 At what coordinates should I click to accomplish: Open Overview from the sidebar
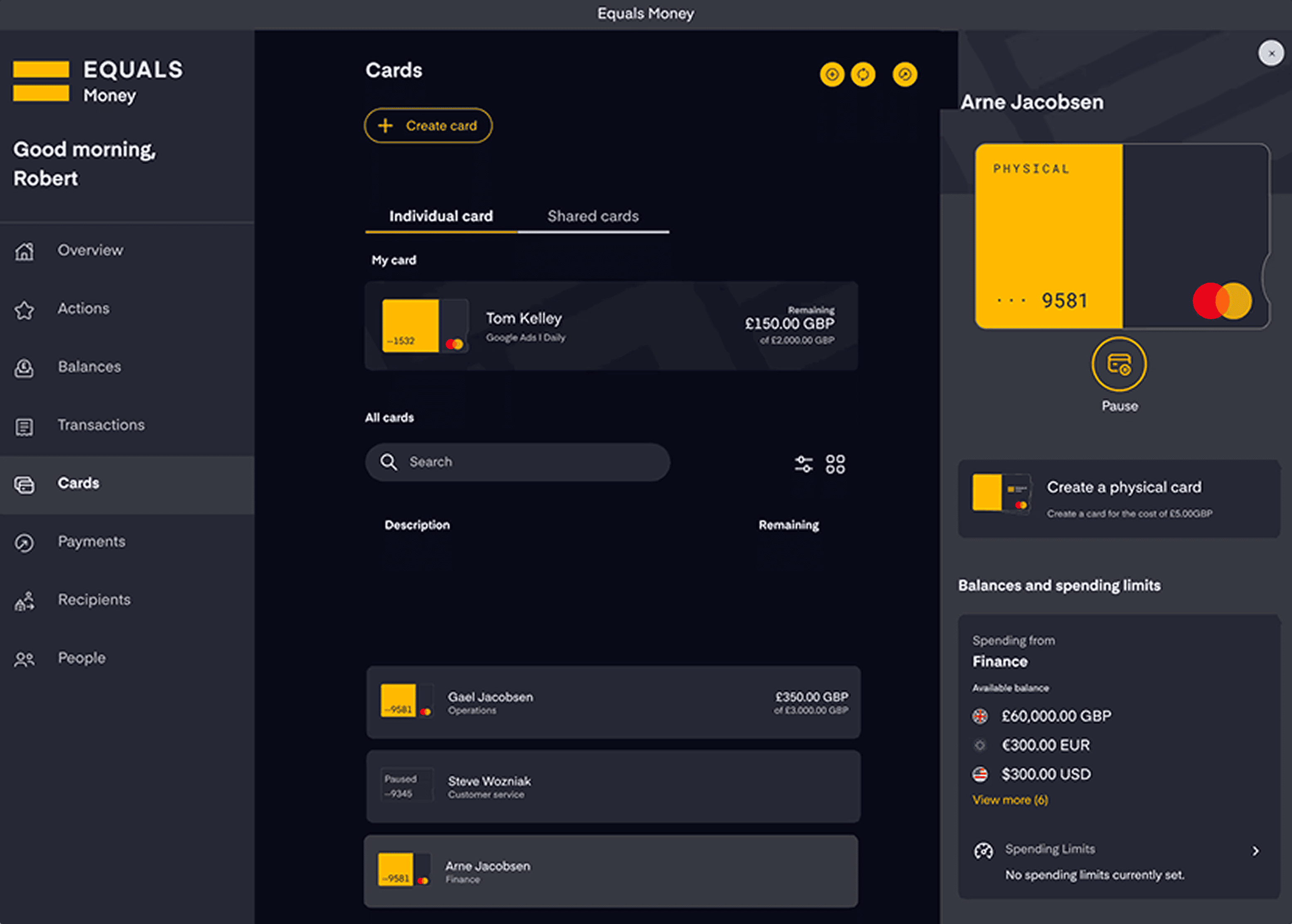click(90, 250)
